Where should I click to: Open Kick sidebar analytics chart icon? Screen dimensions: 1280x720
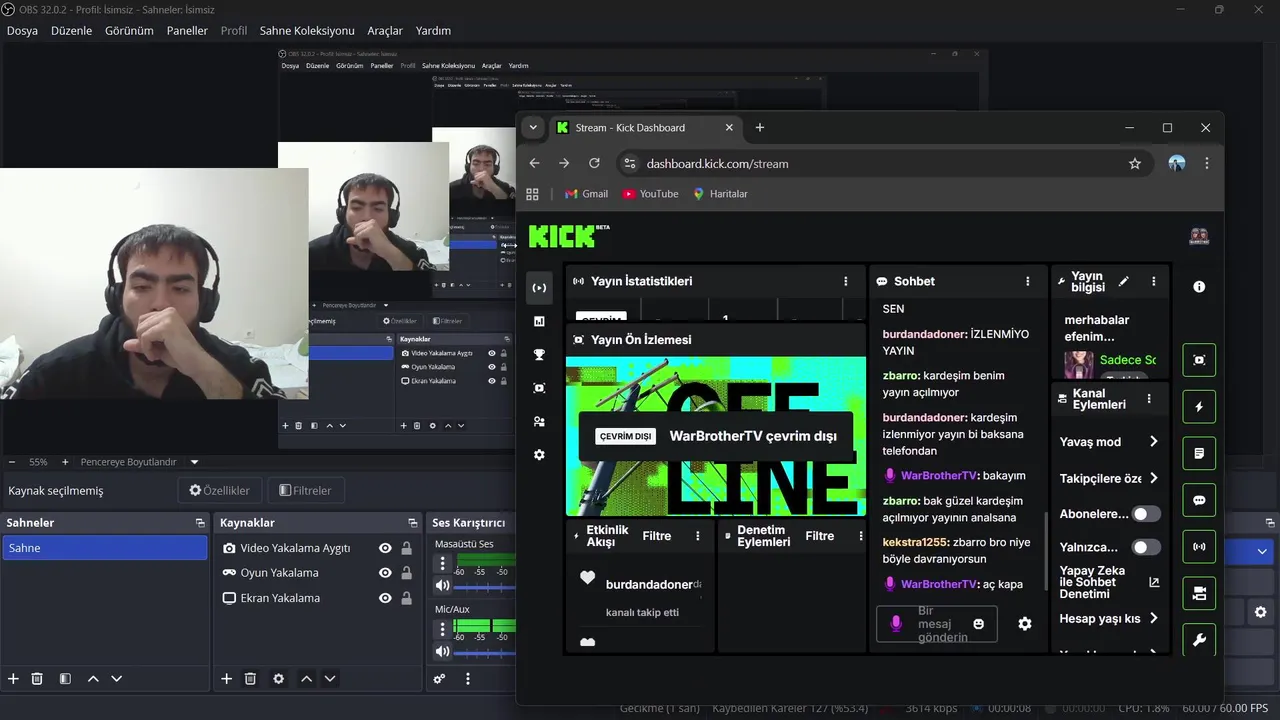pyautogui.click(x=539, y=321)
